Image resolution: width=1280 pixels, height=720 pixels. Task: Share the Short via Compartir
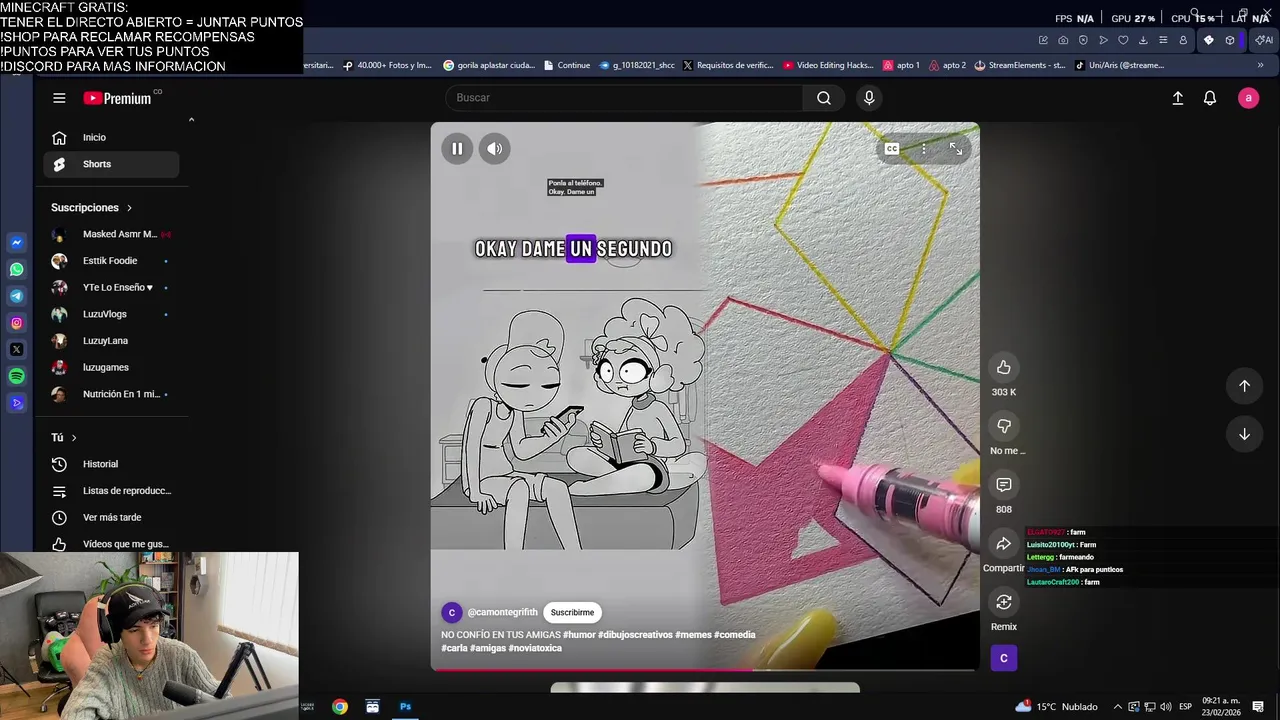(1004, 544)
